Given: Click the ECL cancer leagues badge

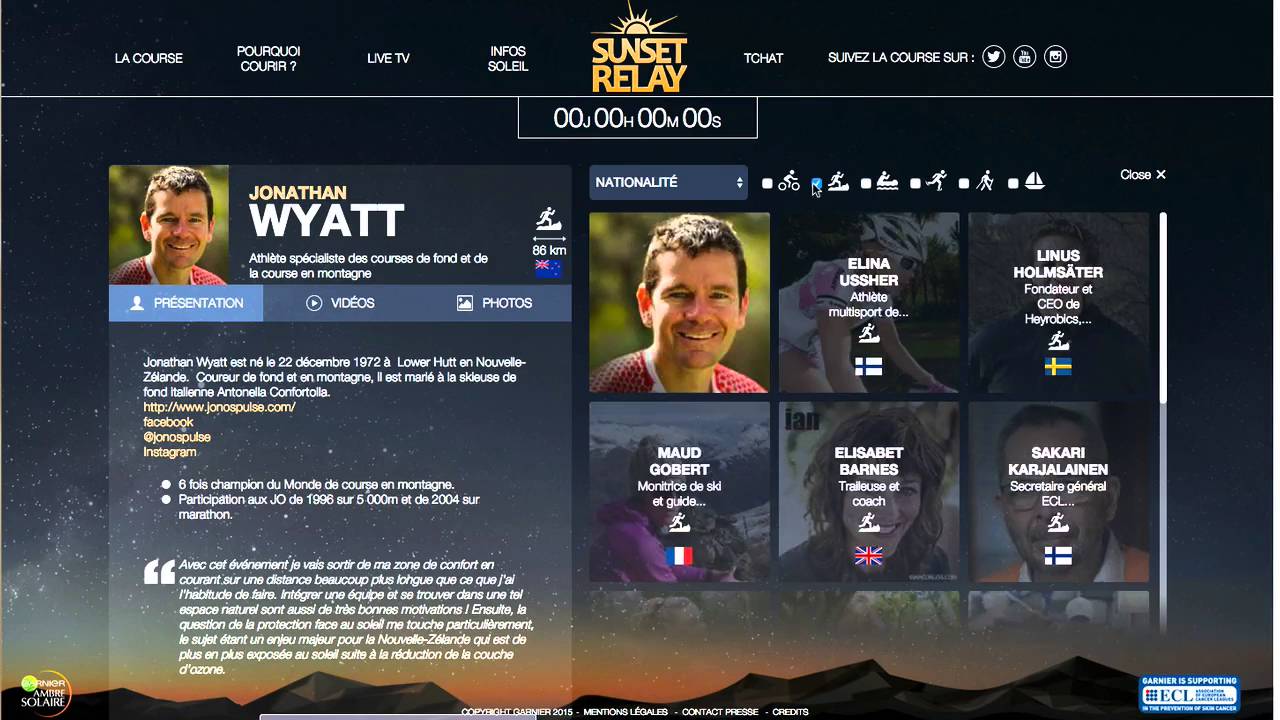Looking at the screenshot, I should coord(1189,693).
